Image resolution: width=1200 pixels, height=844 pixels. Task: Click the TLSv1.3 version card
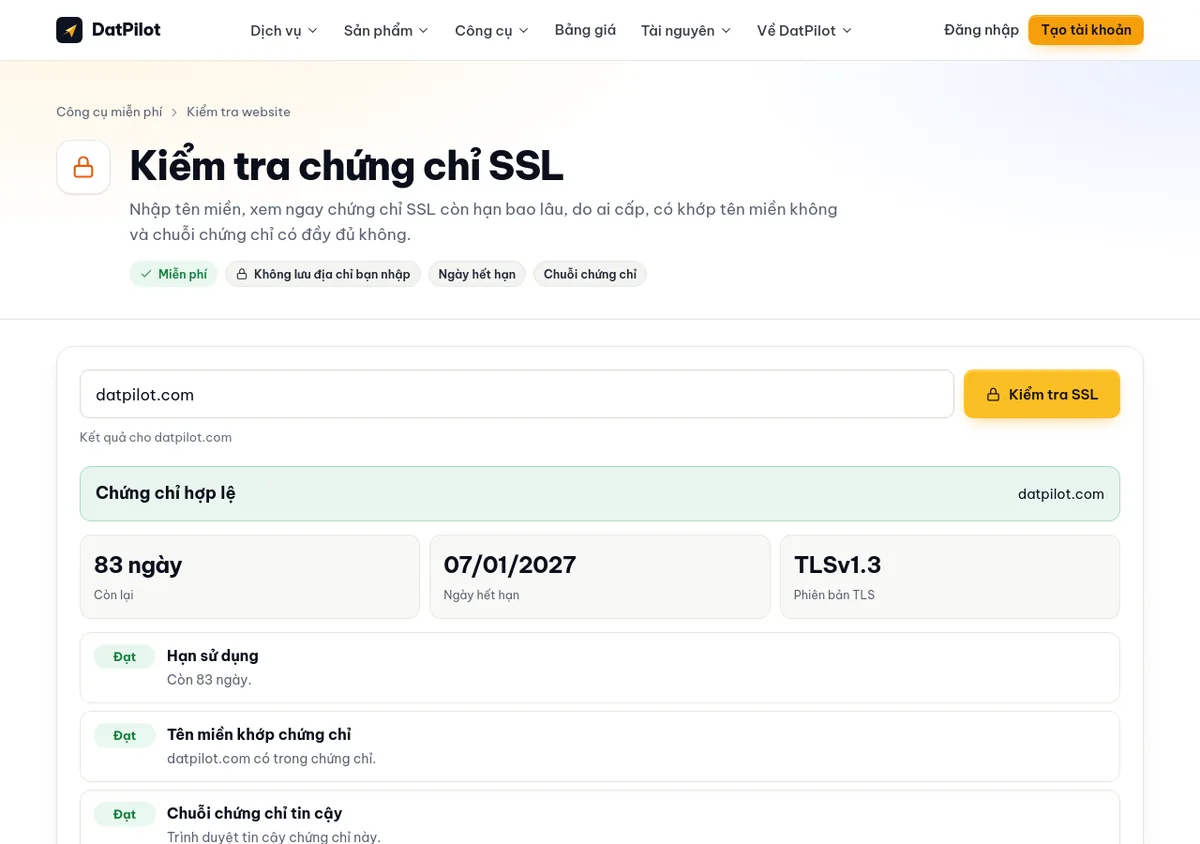(x=950, y=577)
